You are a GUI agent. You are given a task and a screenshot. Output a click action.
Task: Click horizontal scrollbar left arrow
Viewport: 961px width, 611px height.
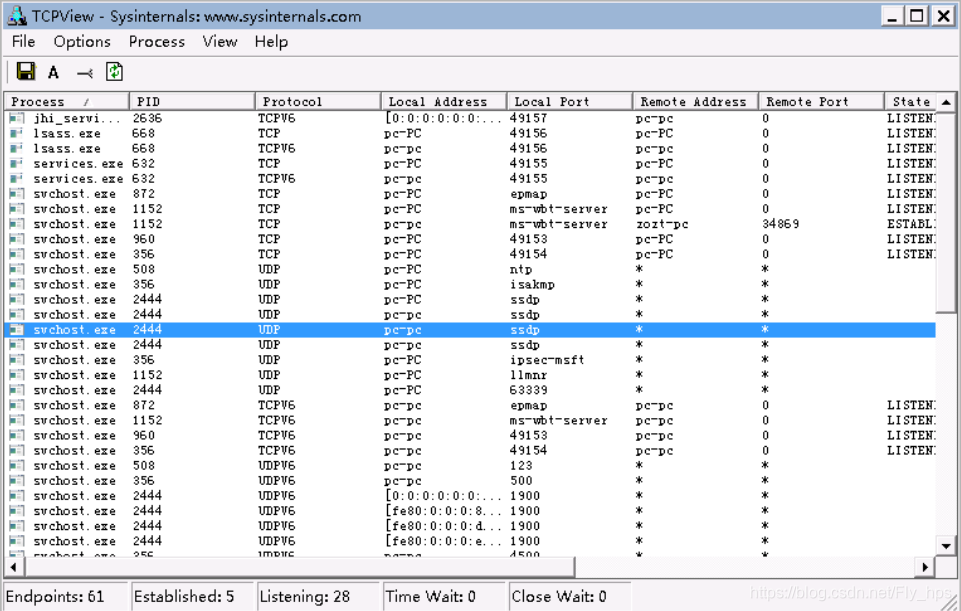(13, 567)
